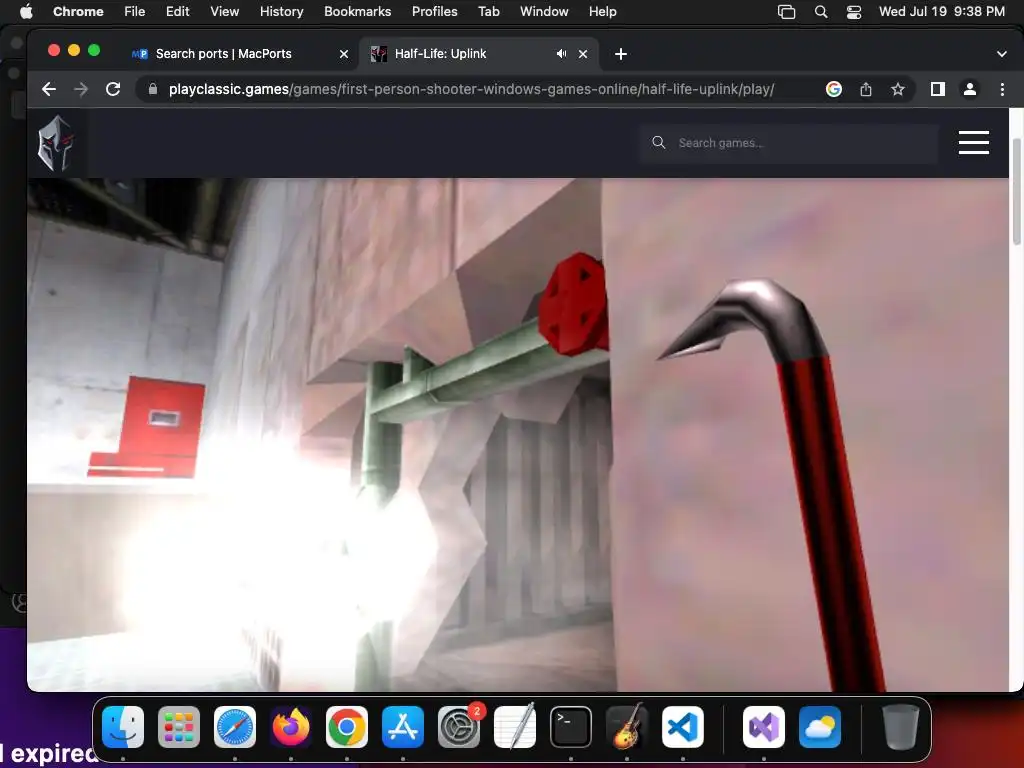Close the Search ports MacPorts tab
The width and height of the screenshot is (1024, 768).
[344, 54]
